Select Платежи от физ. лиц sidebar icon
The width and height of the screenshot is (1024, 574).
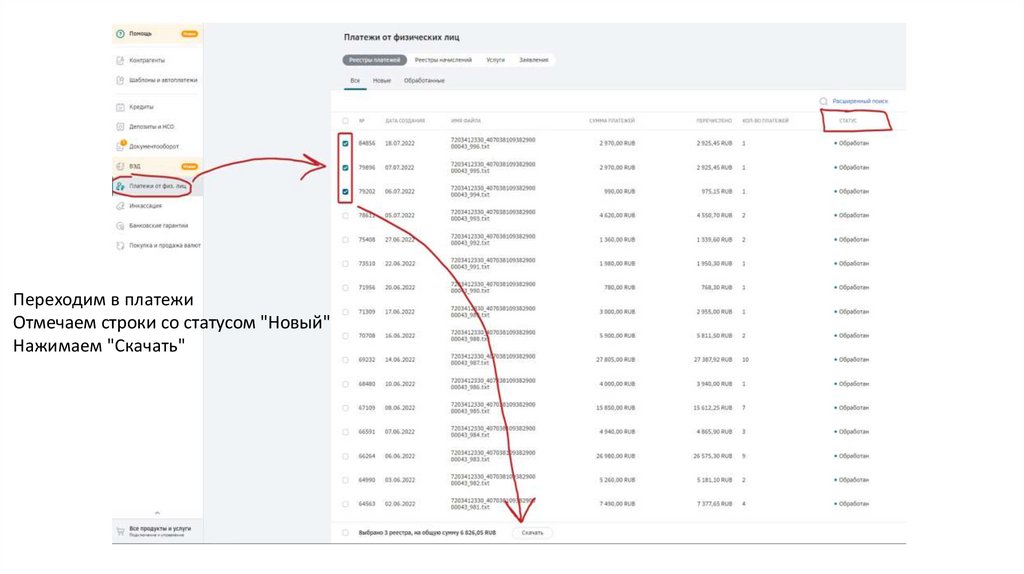tap(120, 186)
